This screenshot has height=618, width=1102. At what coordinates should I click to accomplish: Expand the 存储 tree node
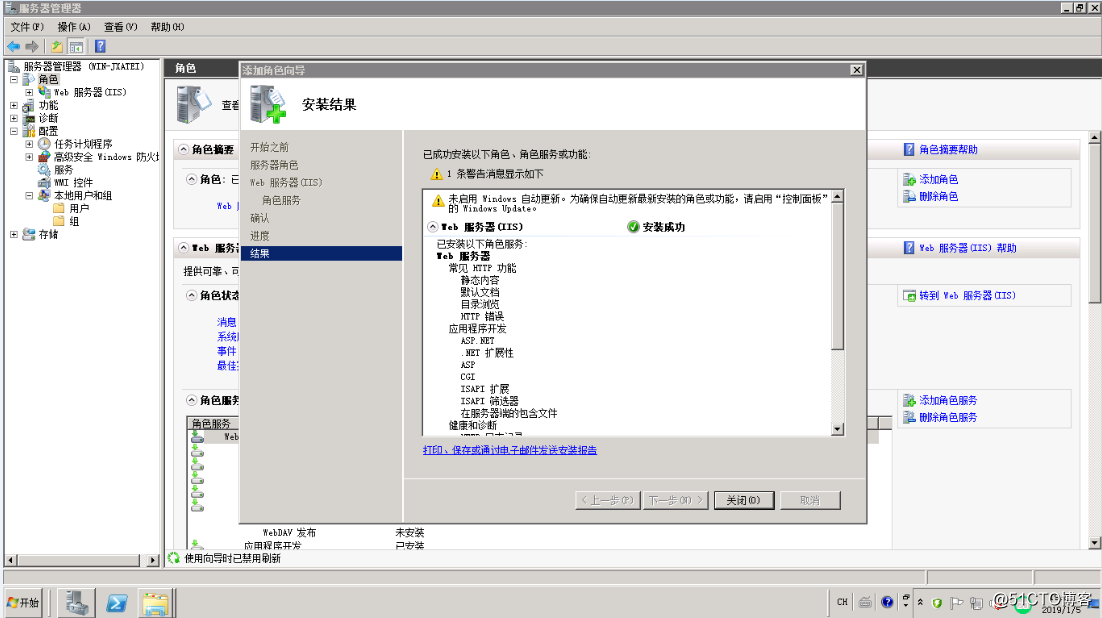(13, 234)
